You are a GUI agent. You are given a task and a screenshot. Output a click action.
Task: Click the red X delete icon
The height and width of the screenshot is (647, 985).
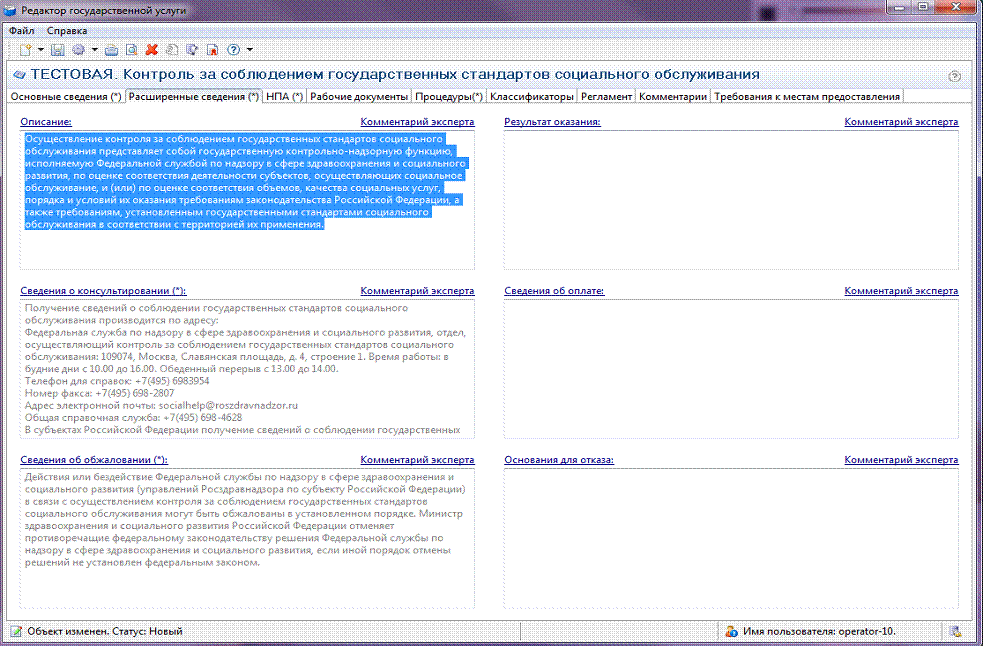pyautogui.click(x=151, y=50)
